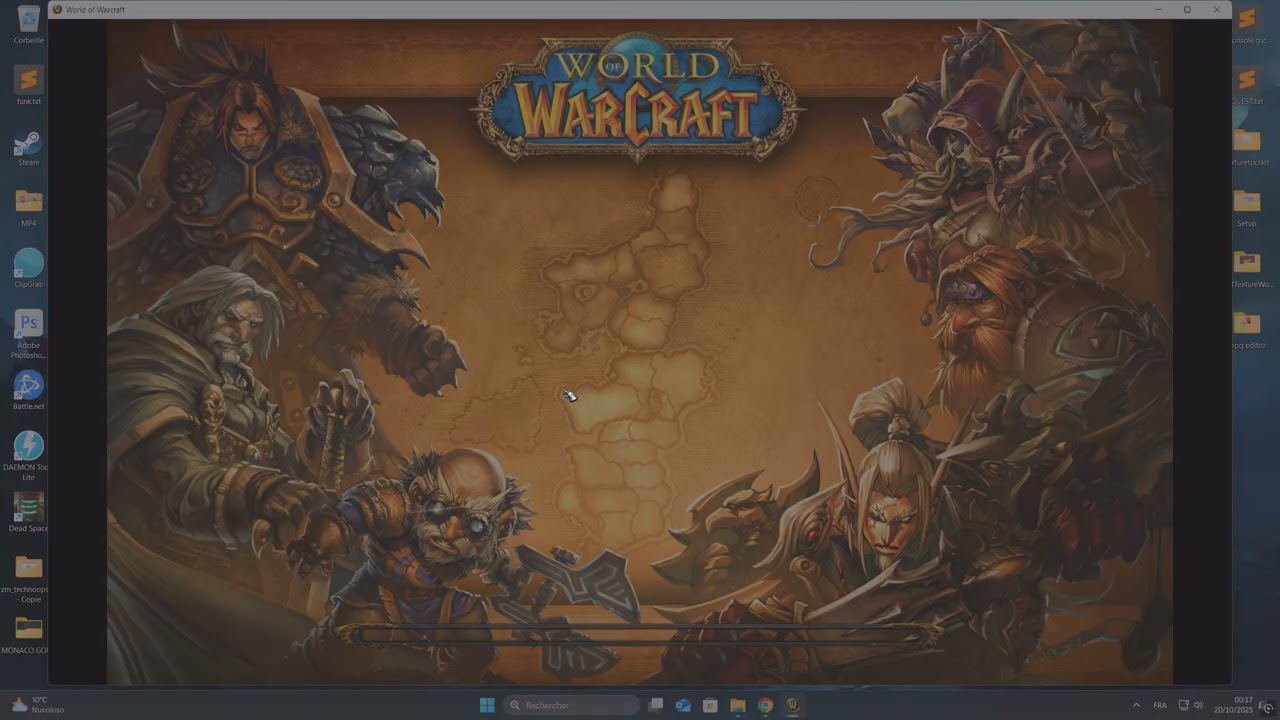Click the Rechercher taskbar search box
The image size is (1280, 720).
(x=571, y=705)
